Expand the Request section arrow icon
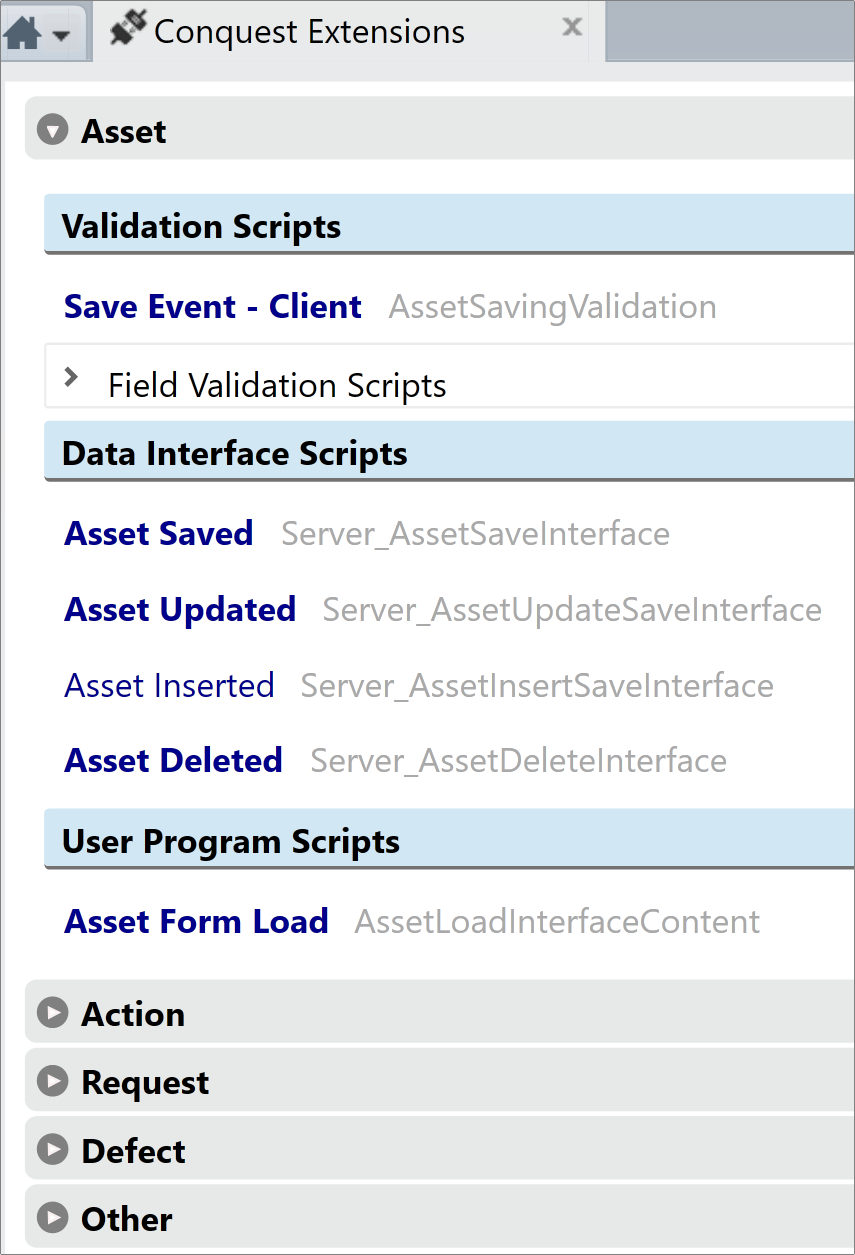855x1255 pixels. [52, 1082]
